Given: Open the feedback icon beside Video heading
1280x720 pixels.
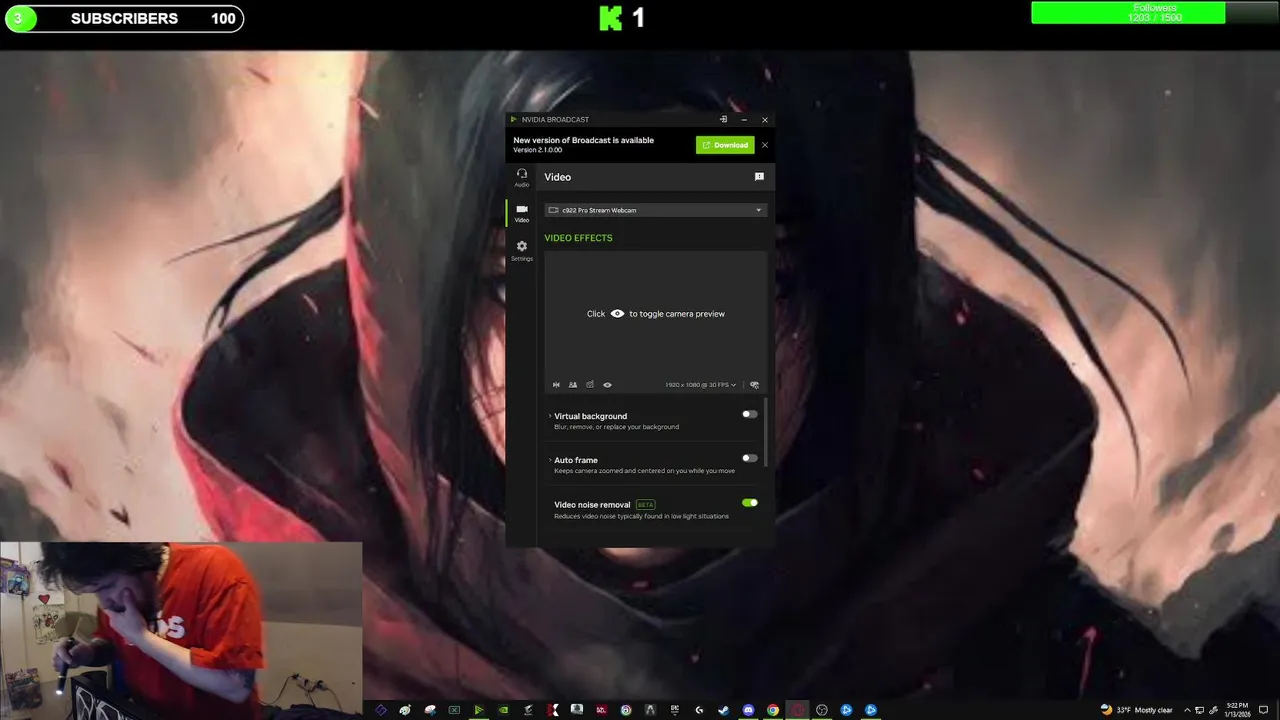Looking at the screenshot, I should click(x=759, y=177).
